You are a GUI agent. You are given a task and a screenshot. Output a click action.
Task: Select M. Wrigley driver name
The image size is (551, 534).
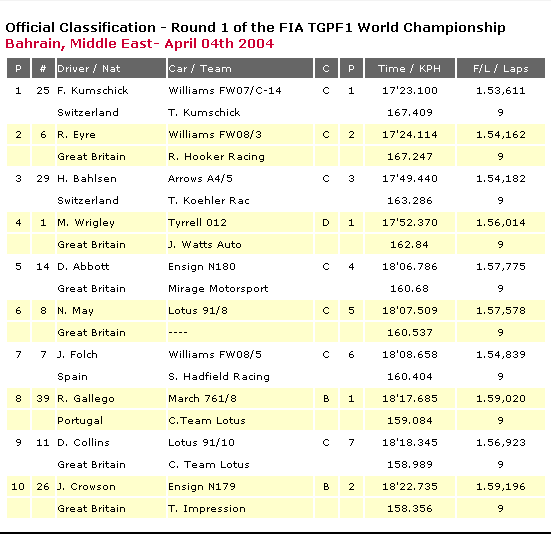(x=86, y=223)
